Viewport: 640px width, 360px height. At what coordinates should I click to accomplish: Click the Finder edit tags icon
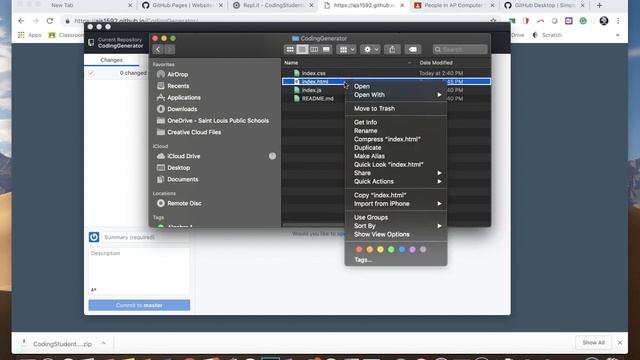(413, 49)
